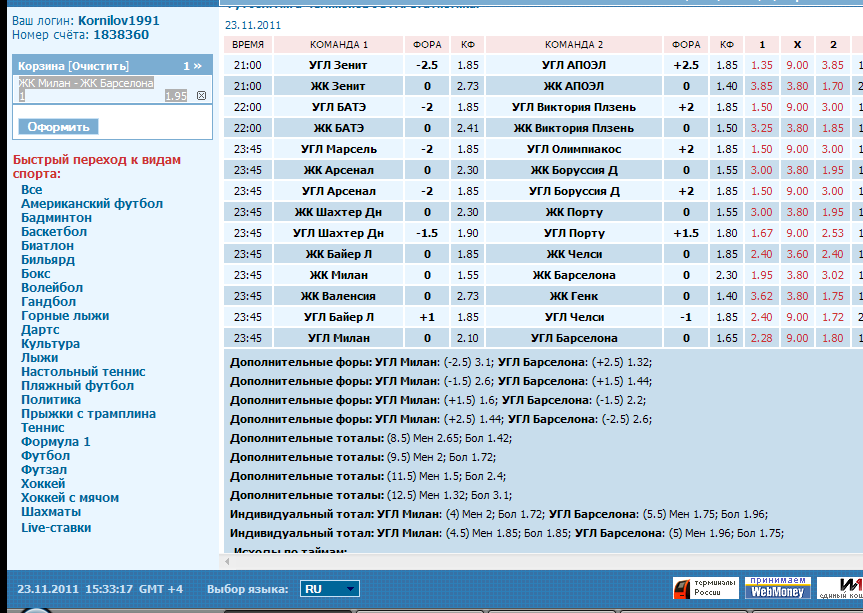The width and height of the screenshot is (863, 613).
Task: Go to Лыжи section
Action: pyautogui.click(x=40, y=358)
